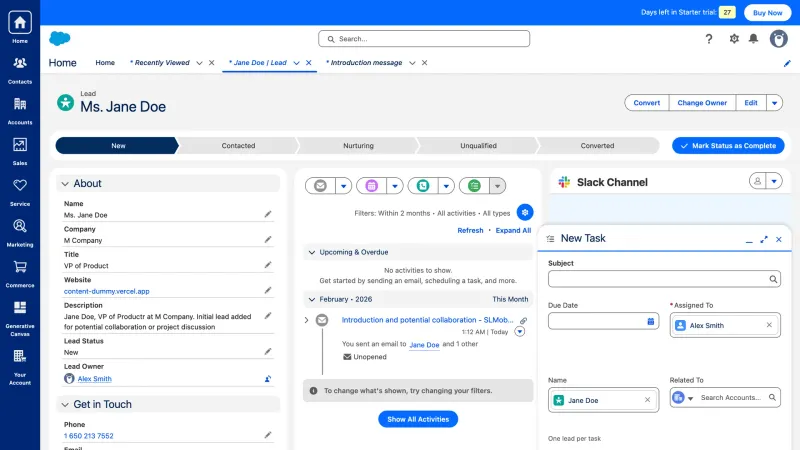Open Generative Canvas in the sidebar

[20, 318]
